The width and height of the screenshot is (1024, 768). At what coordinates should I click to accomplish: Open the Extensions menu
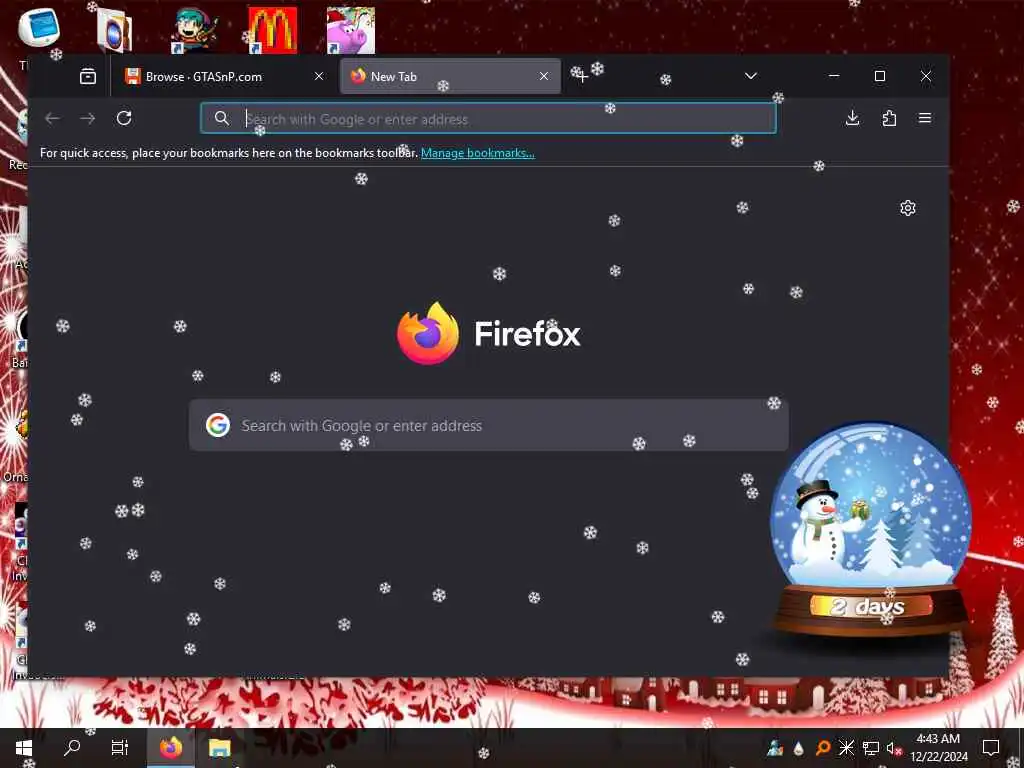coord(889,118)
